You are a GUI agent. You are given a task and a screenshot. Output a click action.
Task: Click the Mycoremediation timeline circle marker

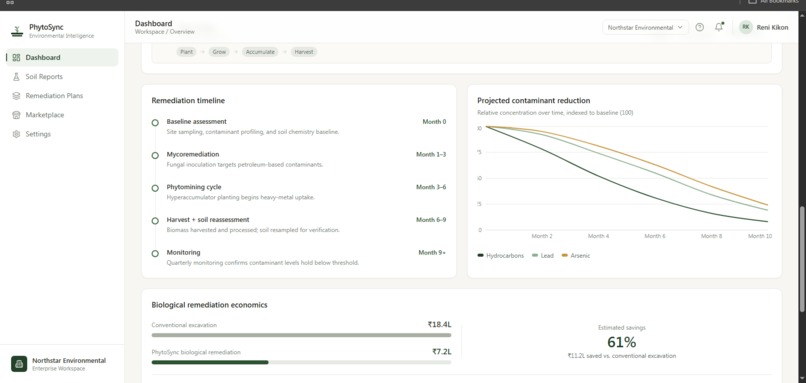pyautogui.click(x=155, y=155)
